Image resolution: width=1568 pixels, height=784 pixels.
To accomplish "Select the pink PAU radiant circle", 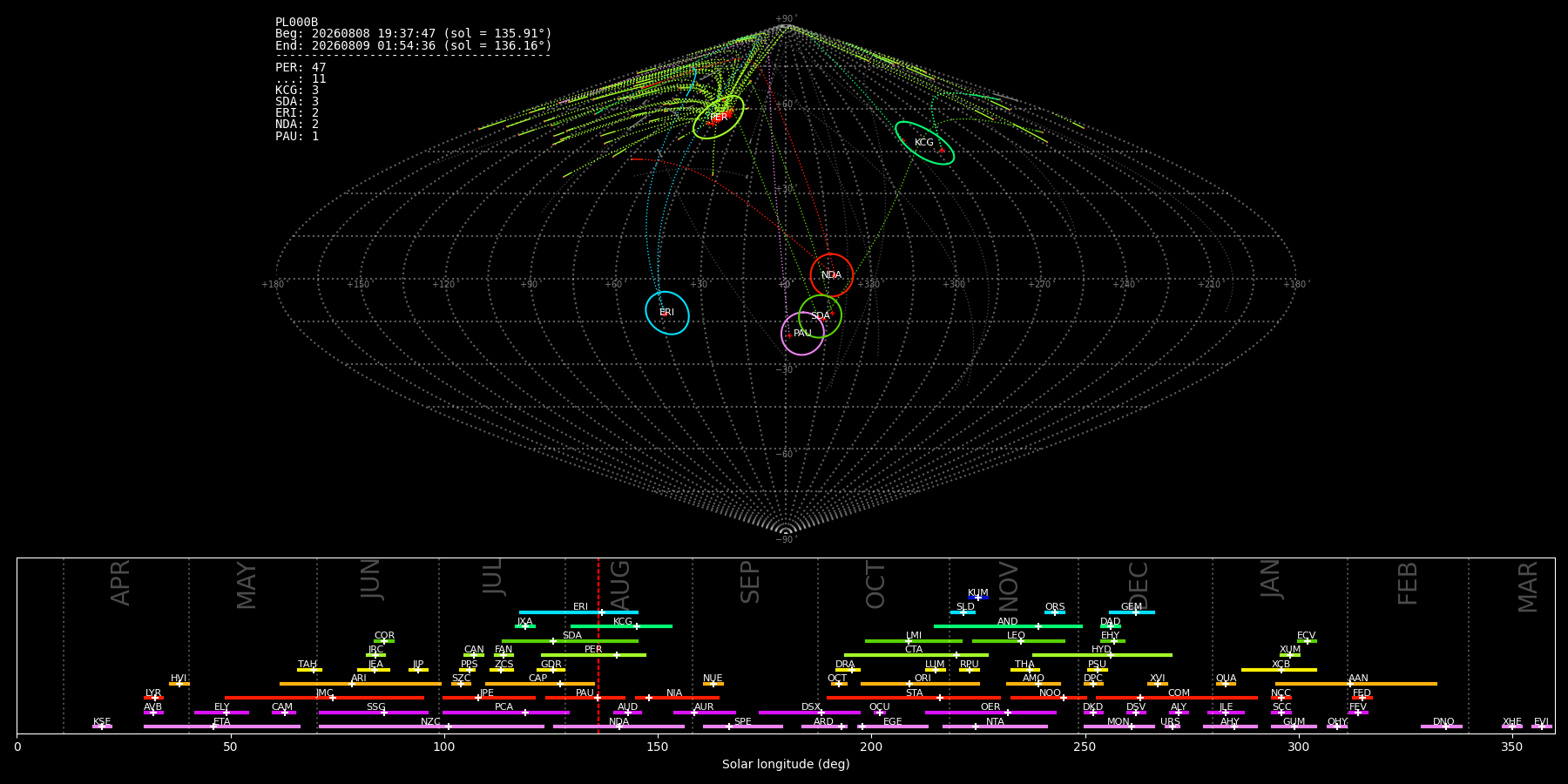I will tap(802, 334).
